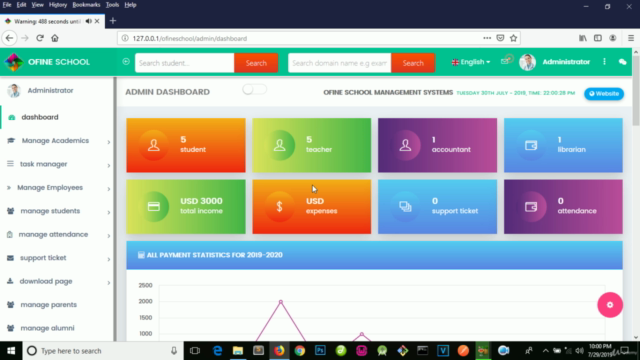The height and width of the screenshot is (360, 640).
Task: Click the librarian card wallet icon
Action: 531,145
